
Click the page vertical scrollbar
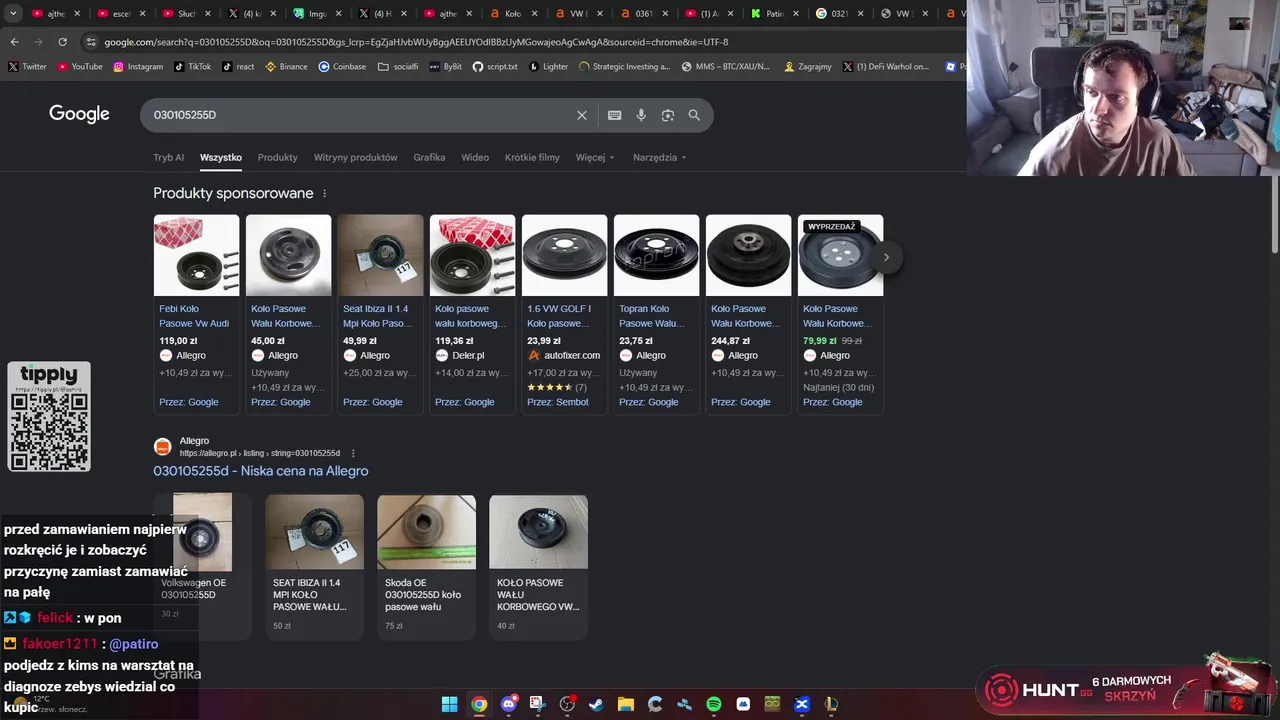pos(1273,215)
